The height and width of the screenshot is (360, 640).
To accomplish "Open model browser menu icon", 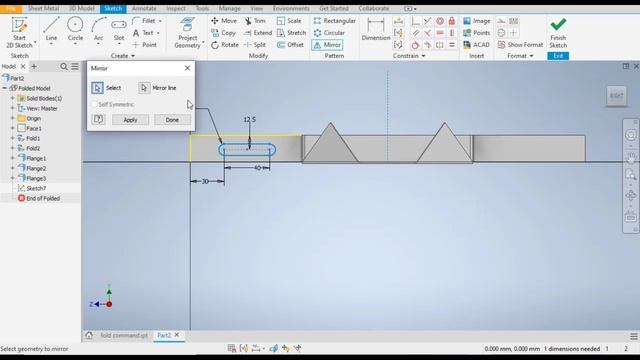I will [75, 66].
